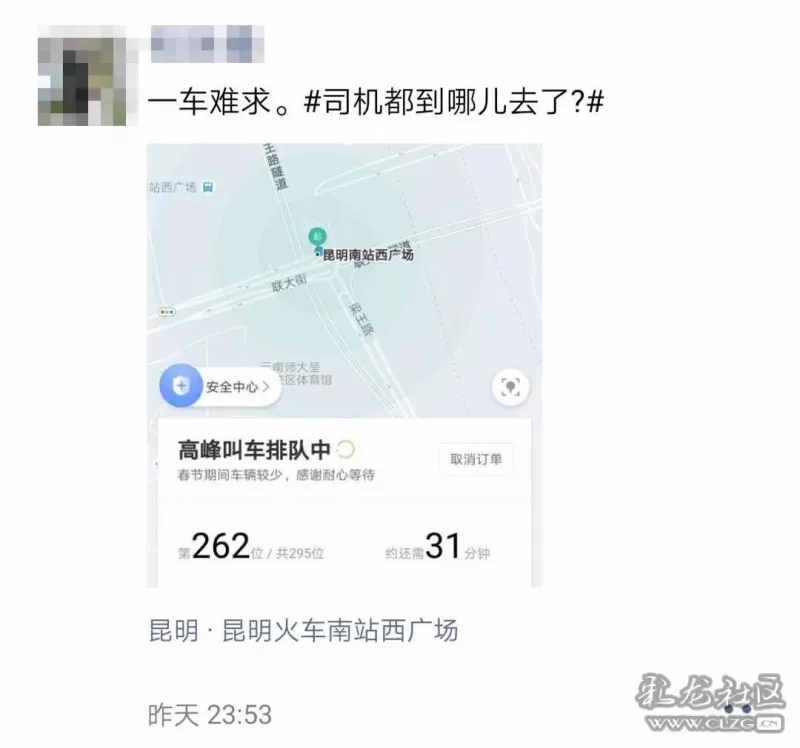Click the 取消订单 button
This screenshot has width=800, height=748.
click(x=476, y=459)
